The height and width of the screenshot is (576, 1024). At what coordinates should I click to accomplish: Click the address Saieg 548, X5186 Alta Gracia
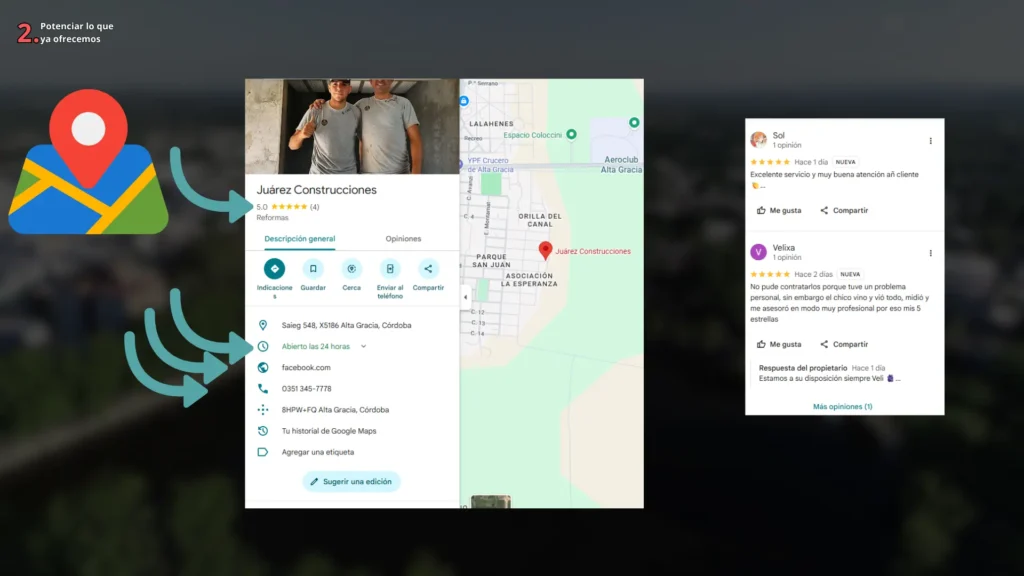pos(346,325)
